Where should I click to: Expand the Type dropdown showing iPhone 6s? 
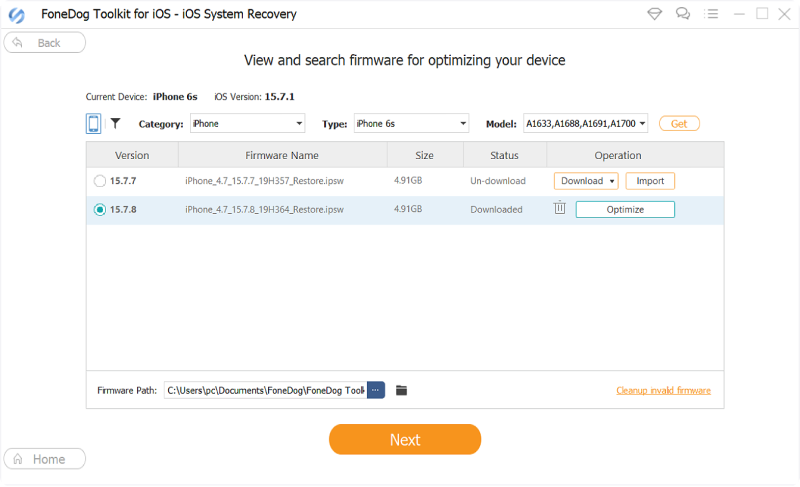411,123
